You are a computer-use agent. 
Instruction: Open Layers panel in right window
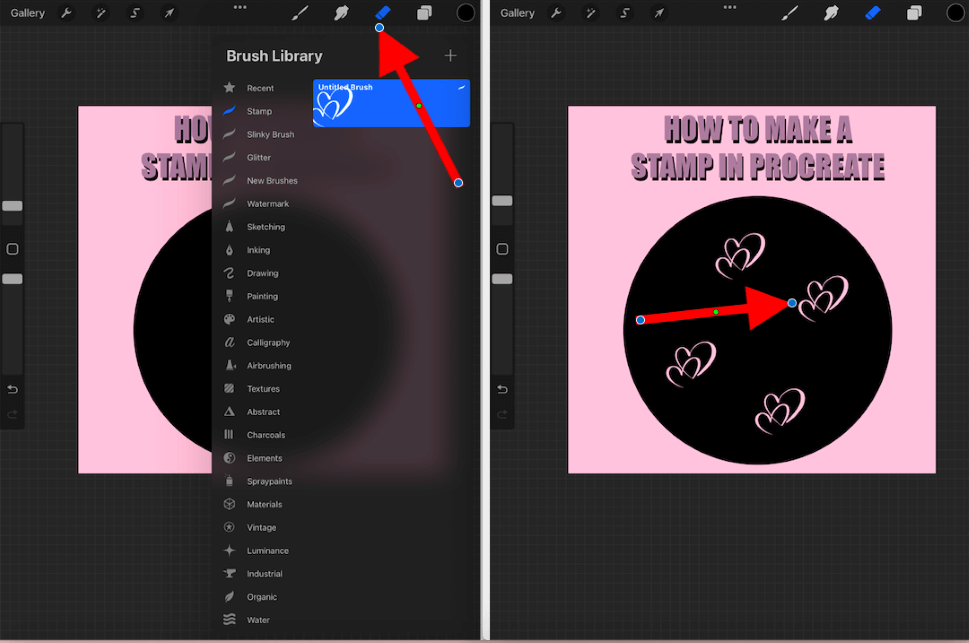point(914,13)
